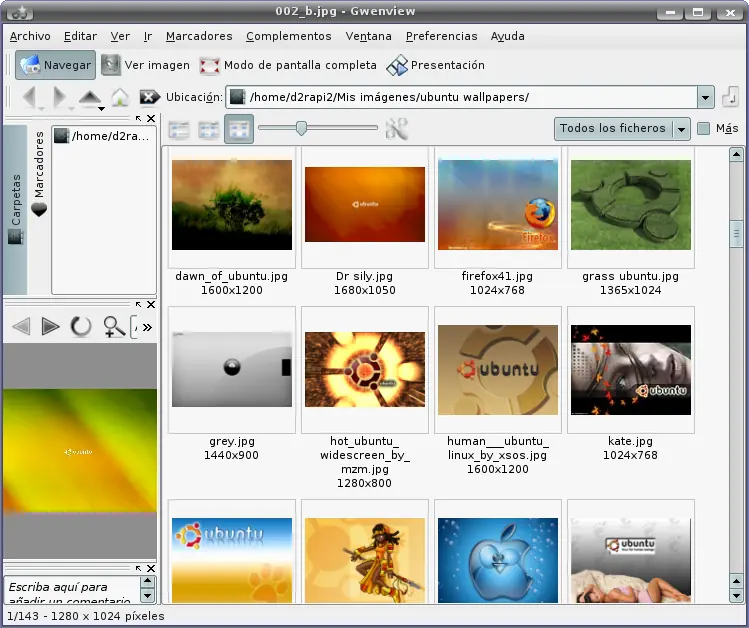Screen dimensions: 749x628
Task: Adjust the thumbnail size slider
Action: (301, 128)
